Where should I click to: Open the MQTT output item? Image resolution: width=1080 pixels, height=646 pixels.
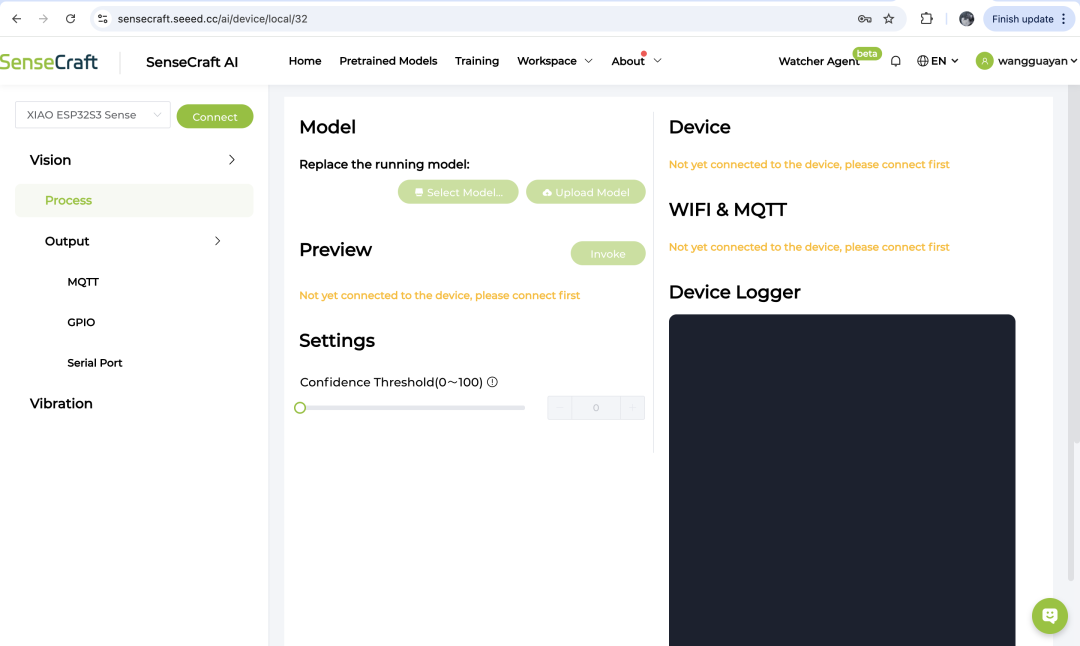click(83, 282)
